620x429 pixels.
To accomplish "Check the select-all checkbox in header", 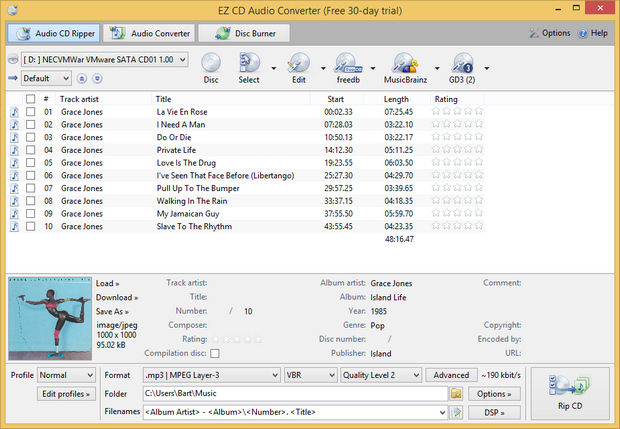I will [30, 99].
